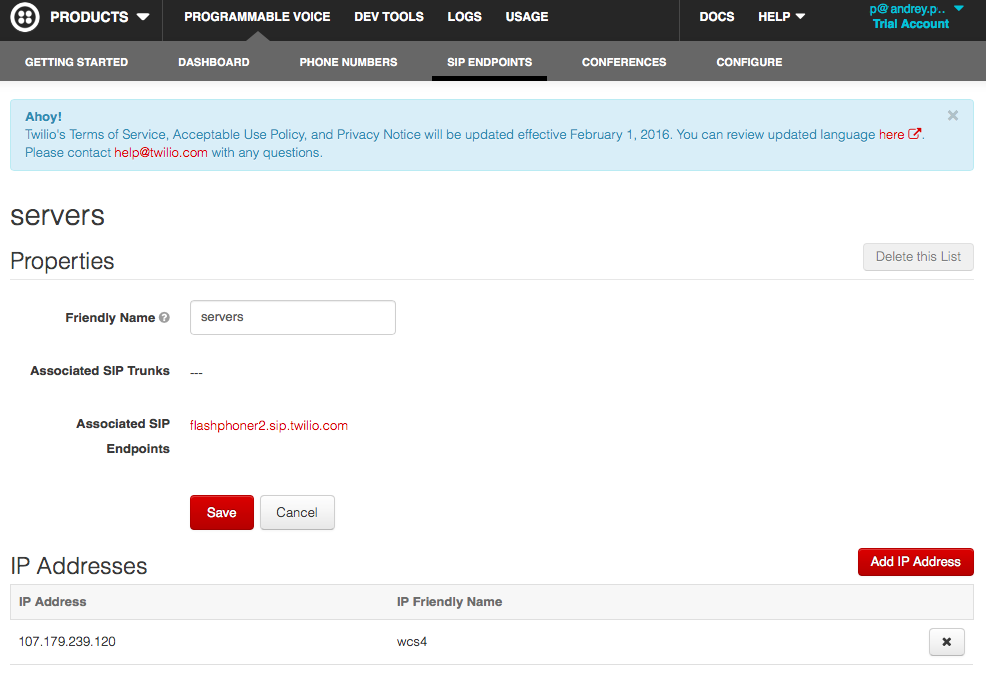Click Friendly Name help question icon
The image size is (986, 700).
tap(164, 318)
